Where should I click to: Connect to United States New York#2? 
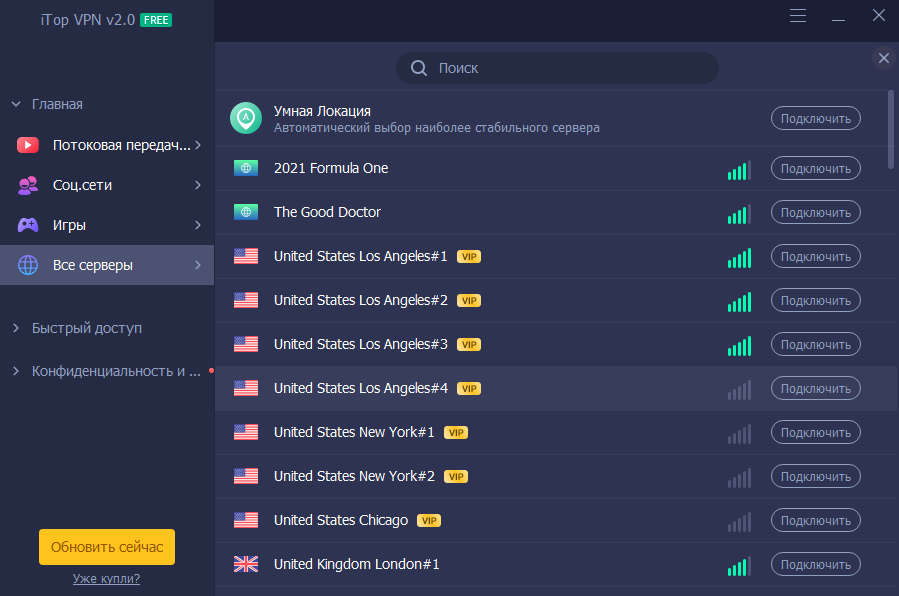click(x=815, y=477)
